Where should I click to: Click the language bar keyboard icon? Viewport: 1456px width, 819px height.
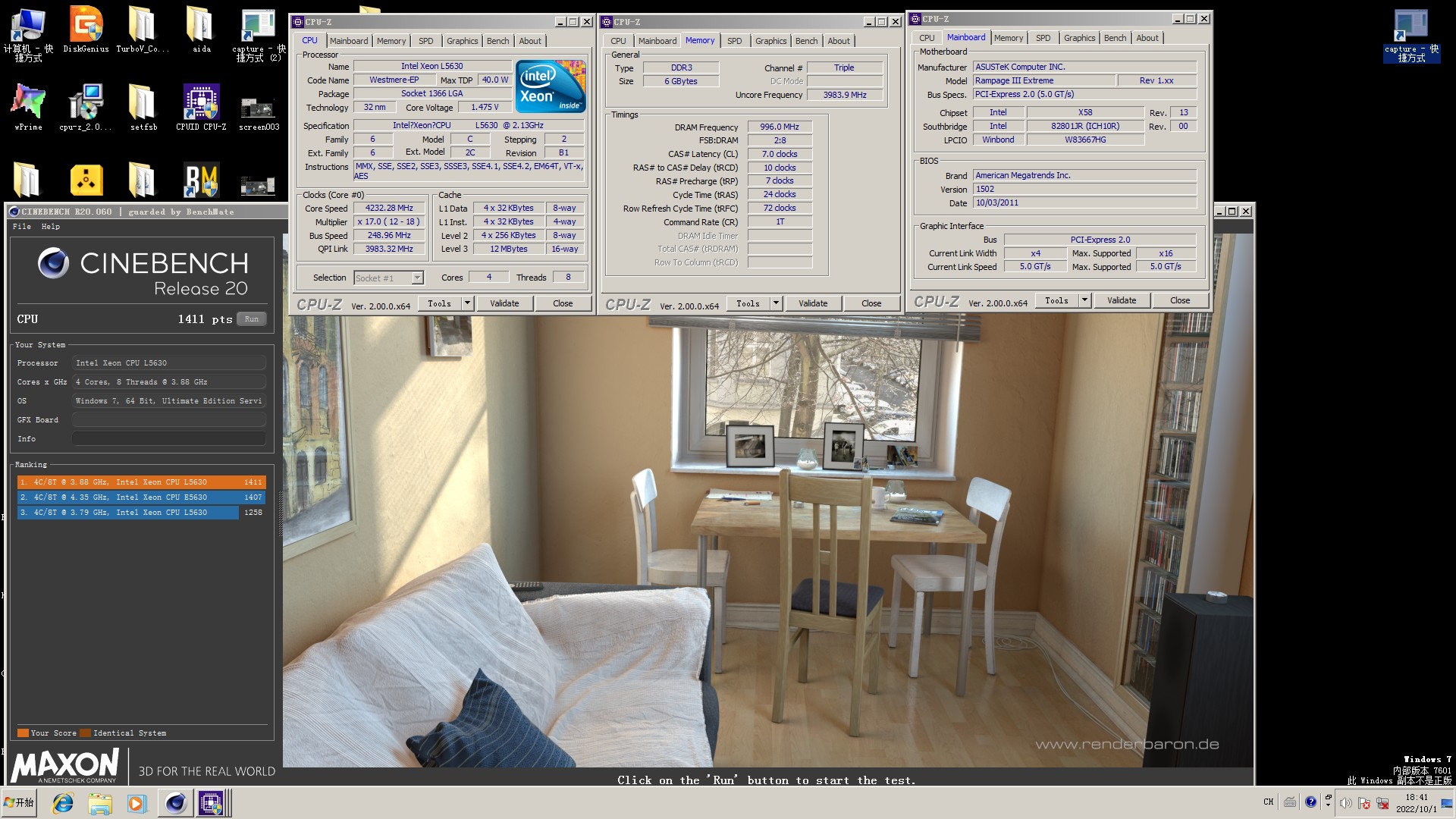(x=1290, y=802)
